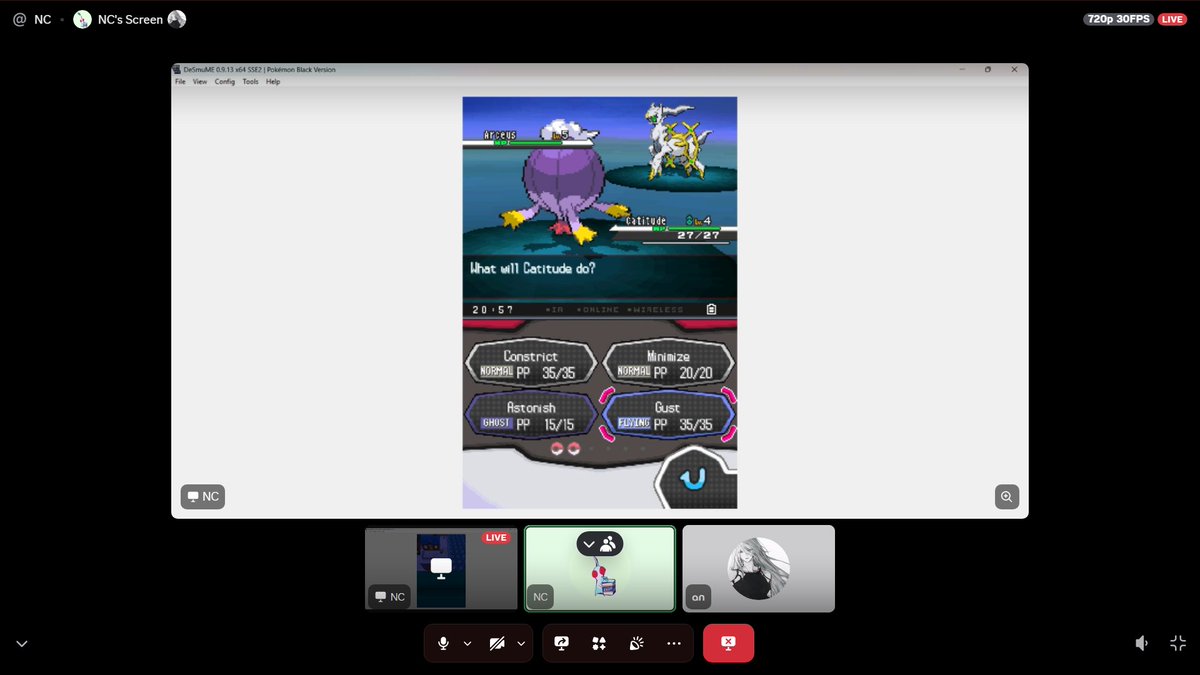Exit full screen mode
Screen dimensions: 1200x675
click(1178, 644)
